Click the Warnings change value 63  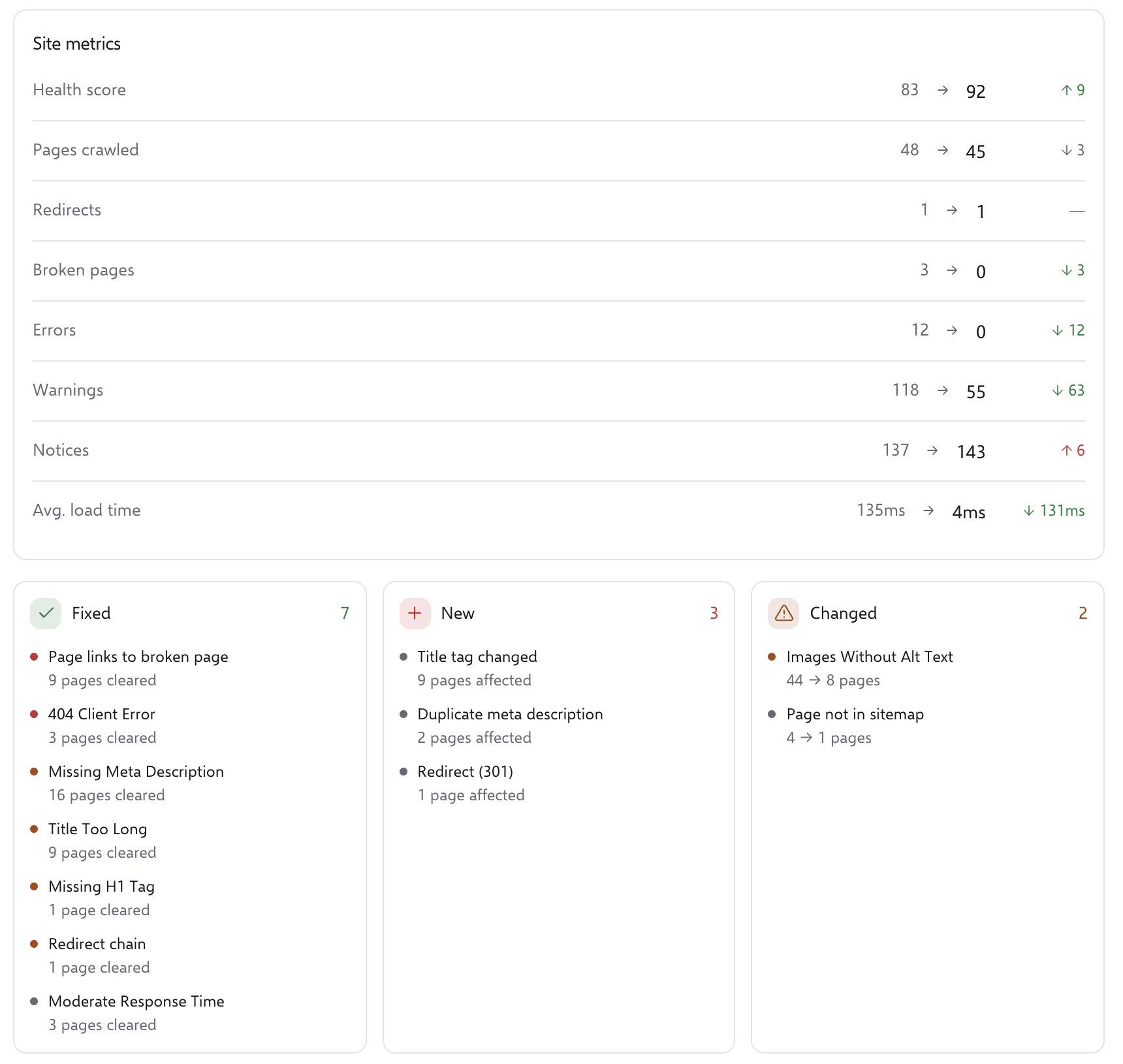[1068, 390]
